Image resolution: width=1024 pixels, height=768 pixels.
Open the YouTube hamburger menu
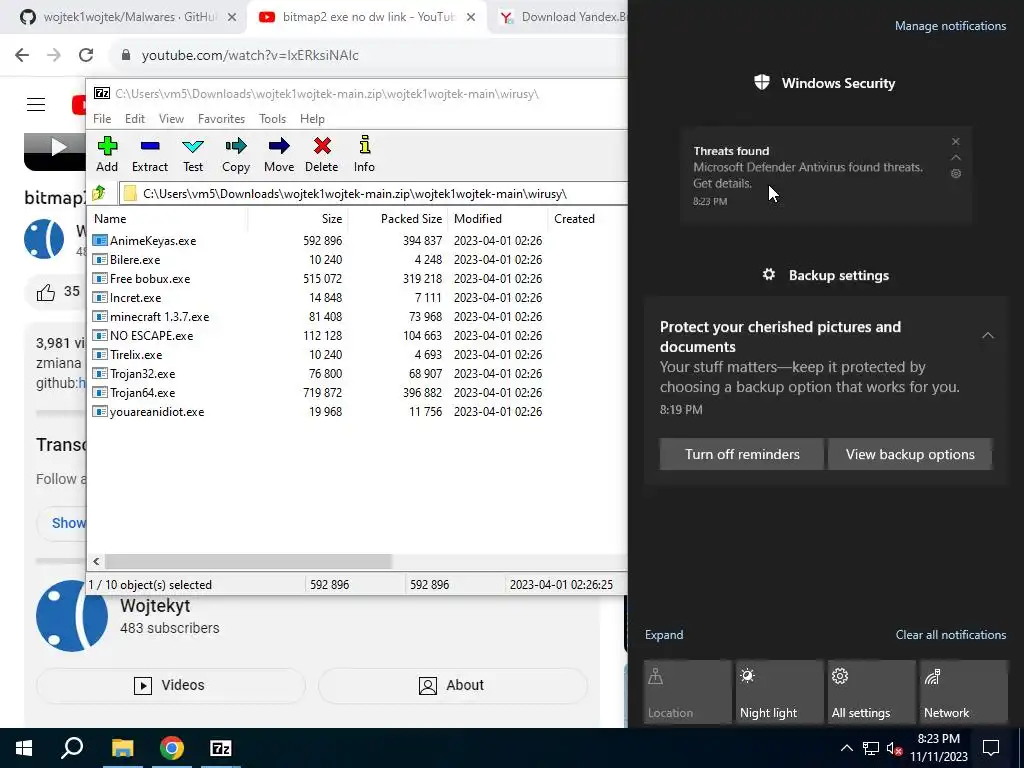(x=36, y=104)
